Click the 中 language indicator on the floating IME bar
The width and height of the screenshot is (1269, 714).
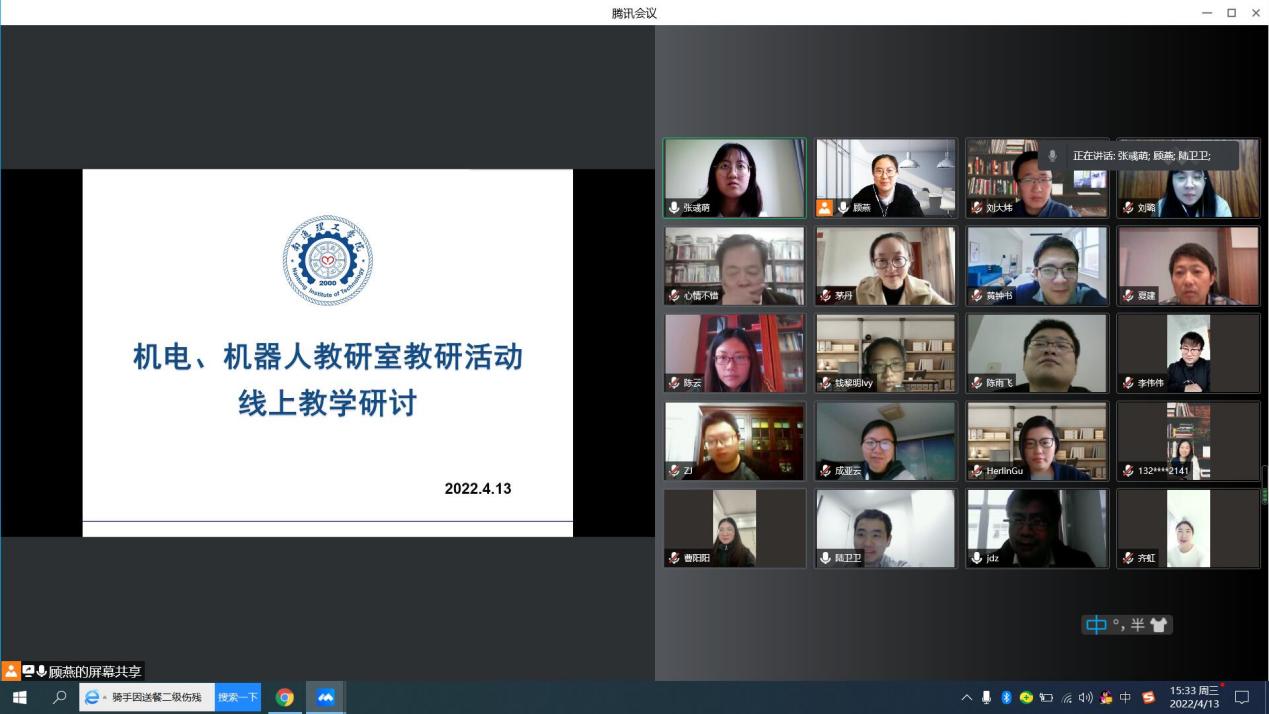point(1097,625)
